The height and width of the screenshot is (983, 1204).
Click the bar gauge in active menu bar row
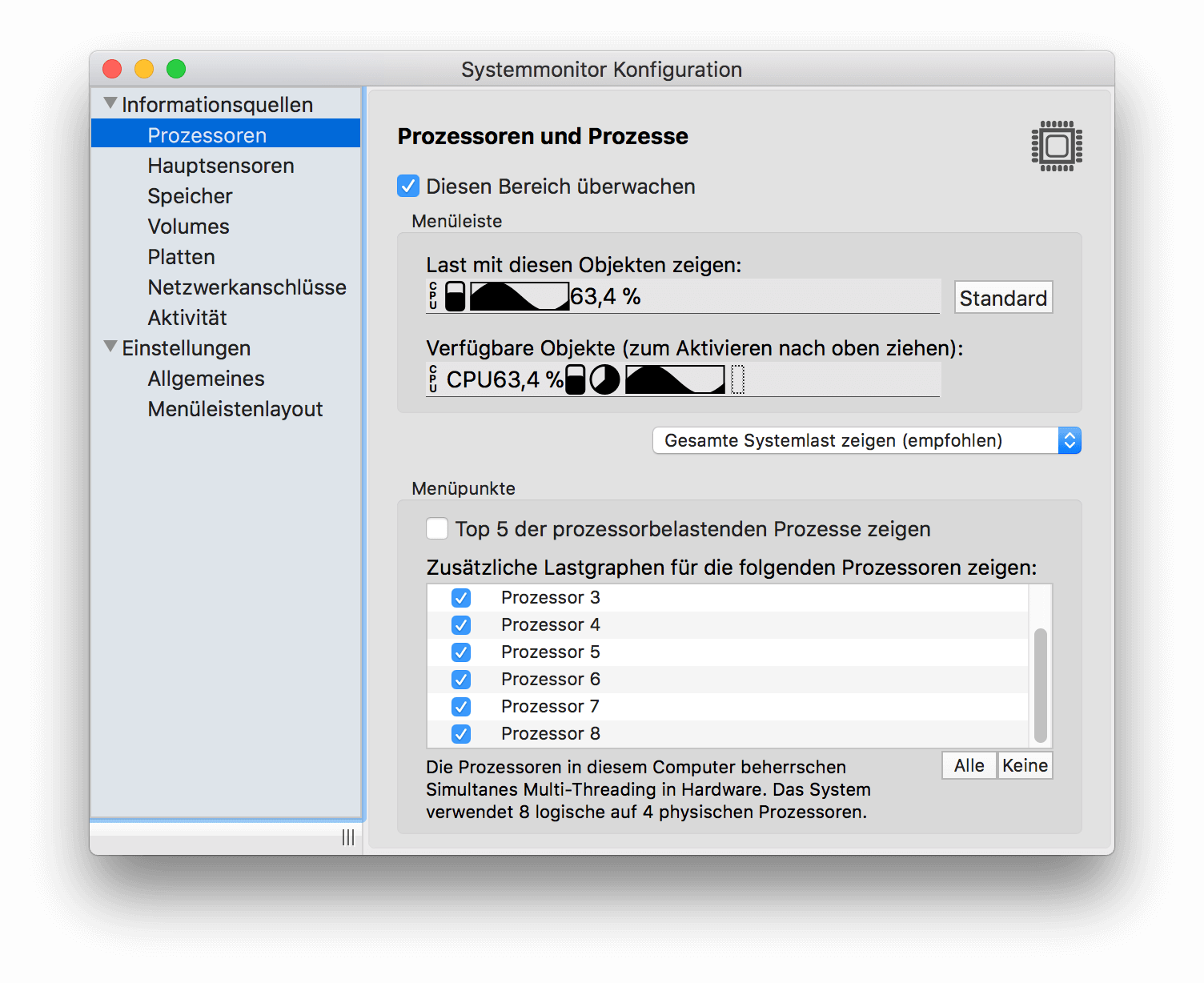[455, 296]
